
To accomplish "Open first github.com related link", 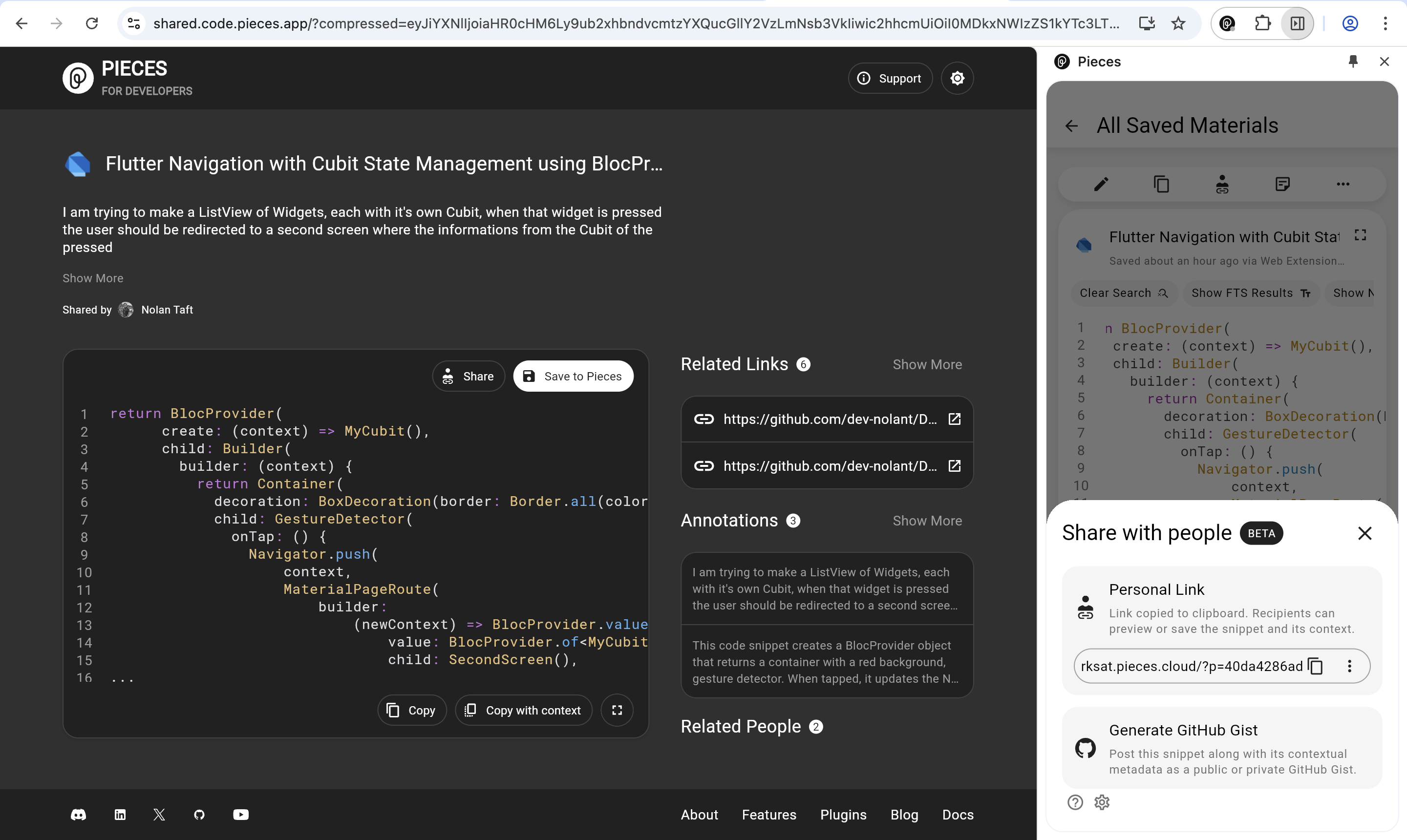I will [x=827, y=419].
